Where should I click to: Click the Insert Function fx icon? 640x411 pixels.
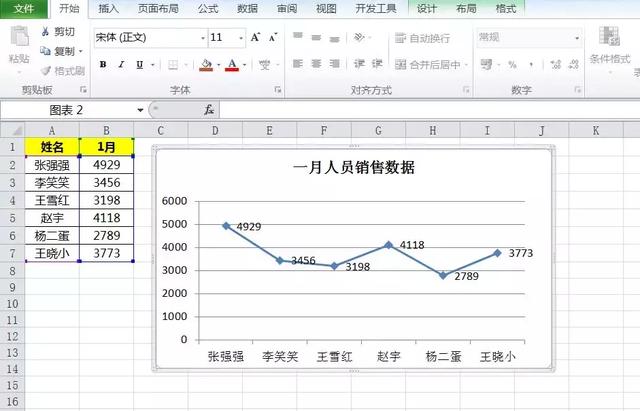point(209,109)
